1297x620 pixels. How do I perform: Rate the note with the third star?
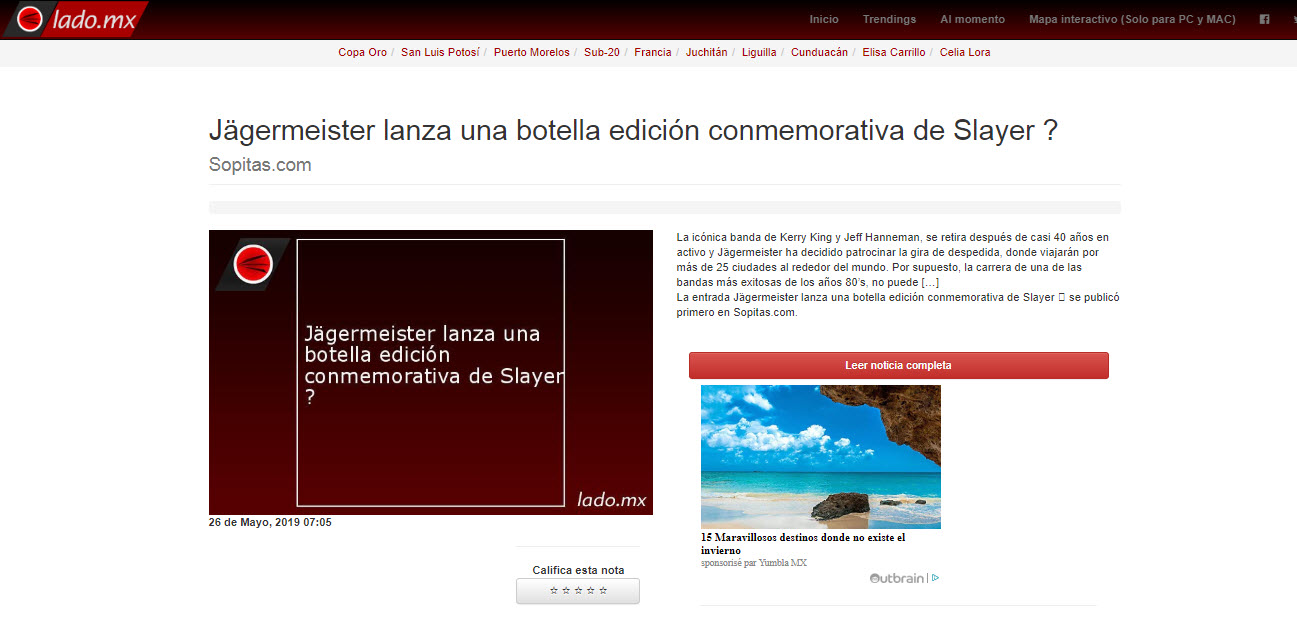(x=578, y=591)
